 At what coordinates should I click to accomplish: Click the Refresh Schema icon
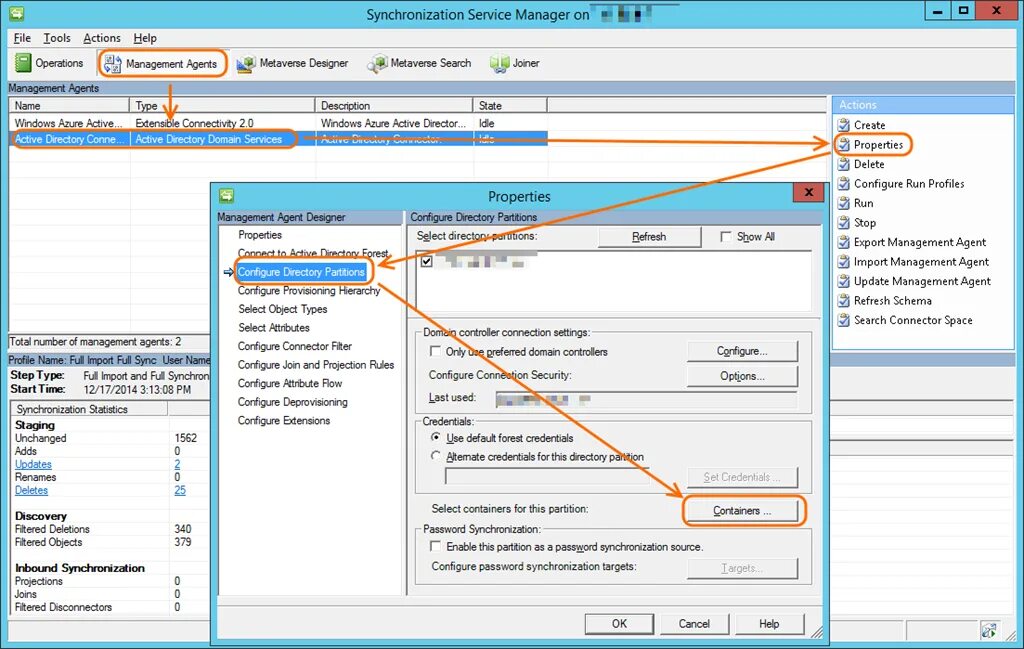pos(844,300)
